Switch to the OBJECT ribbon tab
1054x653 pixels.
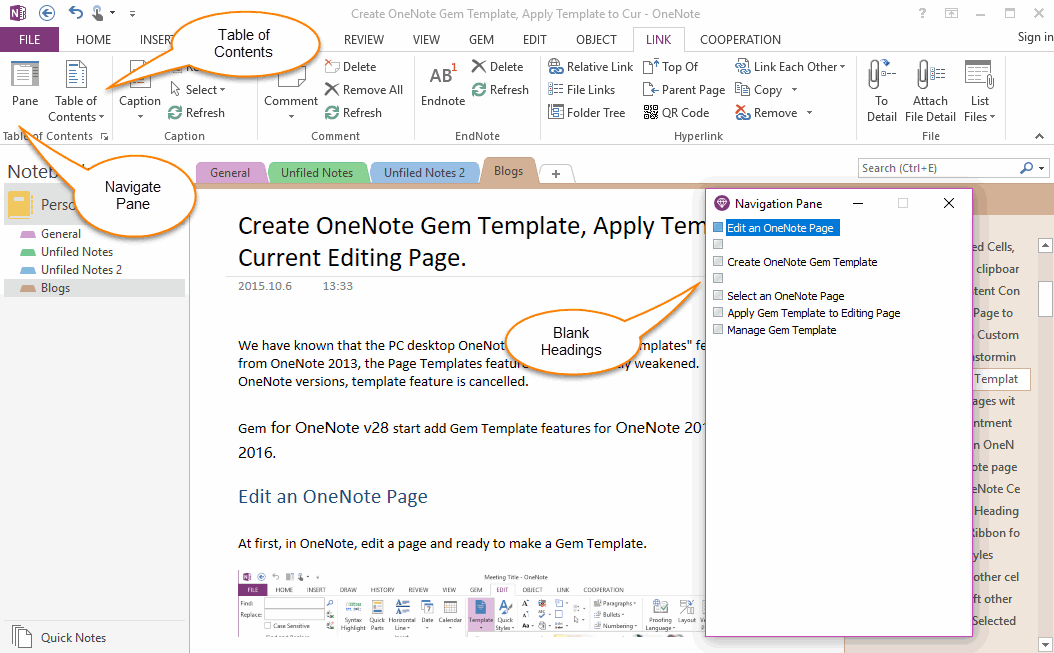(x=596, y=40)
